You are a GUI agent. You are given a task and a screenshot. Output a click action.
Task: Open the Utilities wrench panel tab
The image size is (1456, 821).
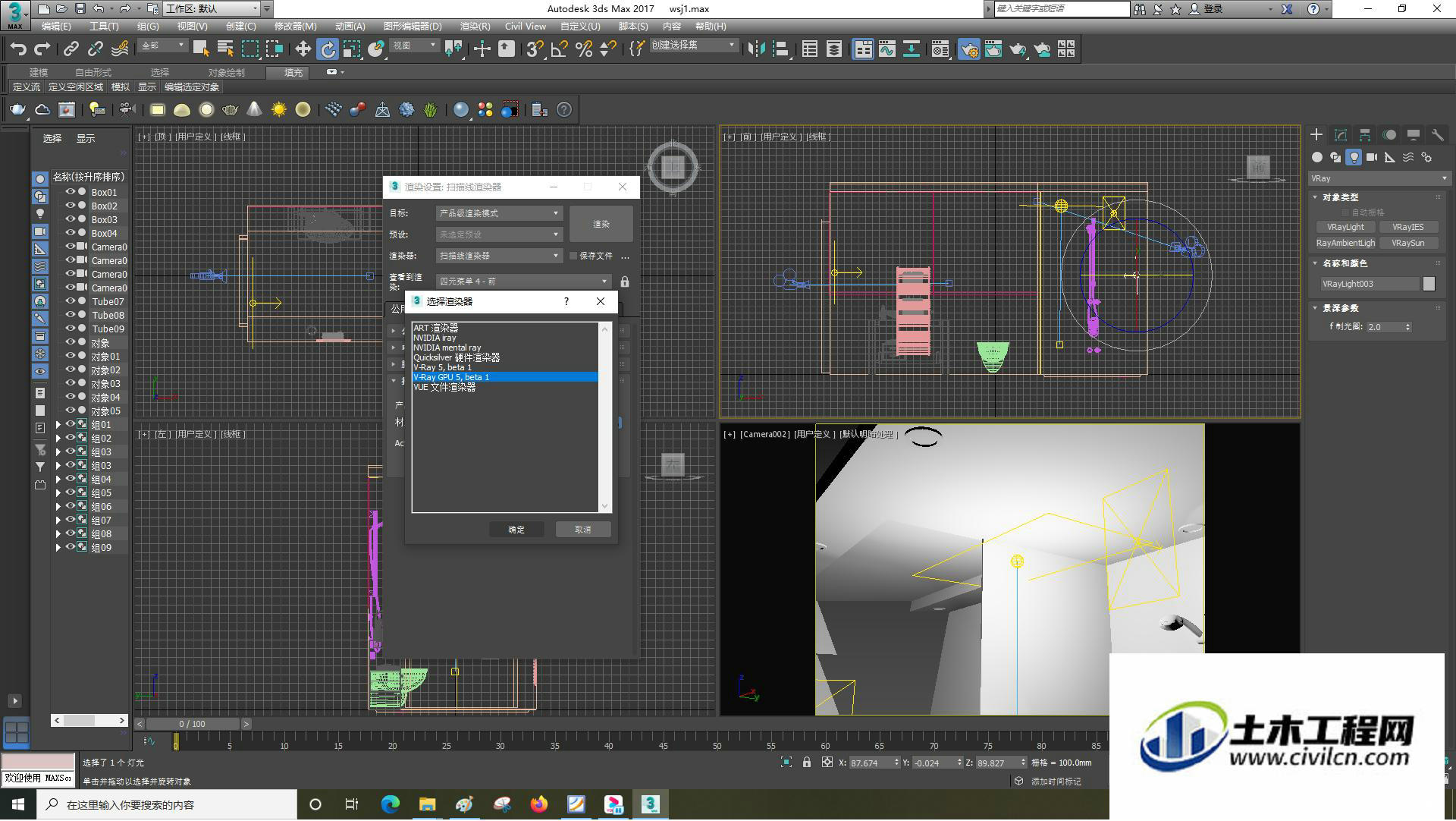[1437, 134]
